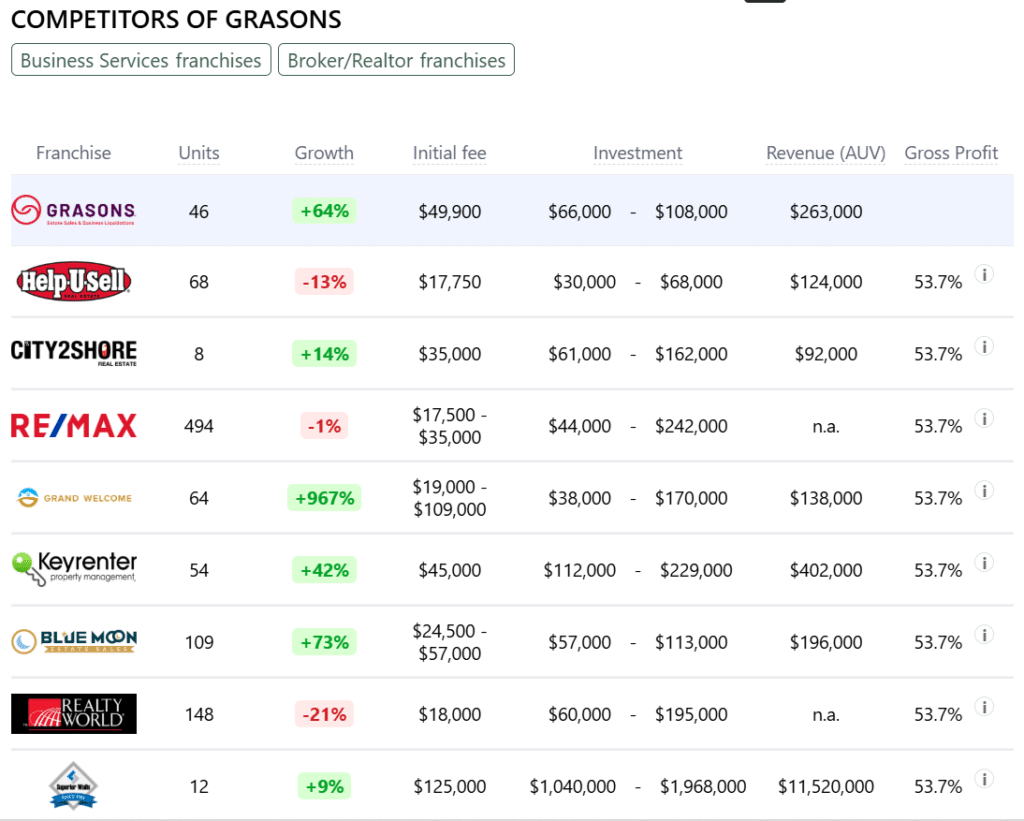The height and width of the screenshot is (821, 1024).
Task: Sort table by Revenue (AUV) header
Action: [825, 153]
